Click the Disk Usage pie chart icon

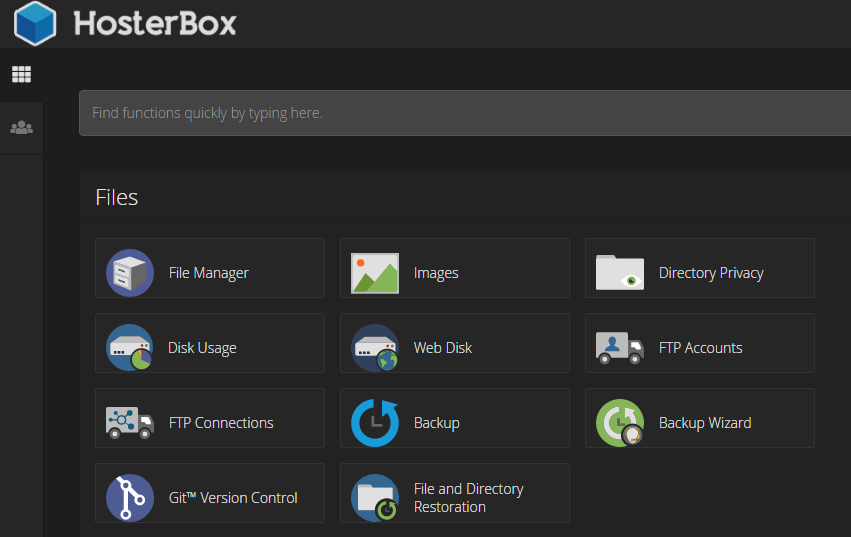click(x=130, y=348)
